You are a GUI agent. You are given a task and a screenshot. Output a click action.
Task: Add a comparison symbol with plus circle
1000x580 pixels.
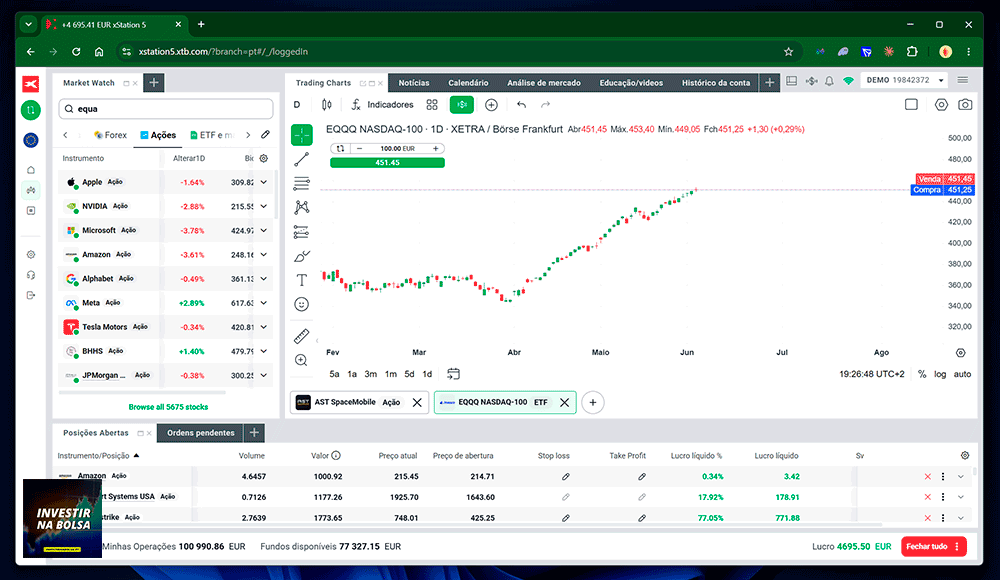[x=491, y=105]
